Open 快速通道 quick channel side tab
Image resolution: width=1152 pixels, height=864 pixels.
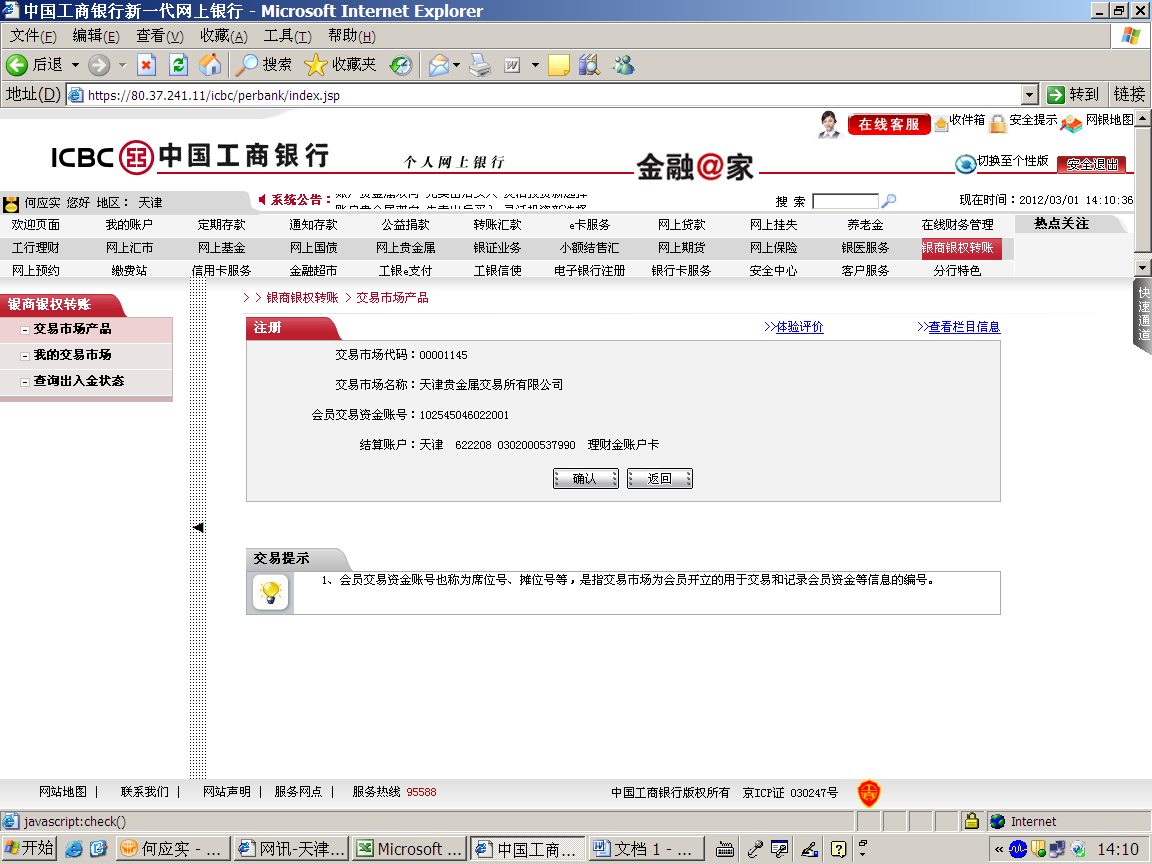click(x=1142, y=314)
